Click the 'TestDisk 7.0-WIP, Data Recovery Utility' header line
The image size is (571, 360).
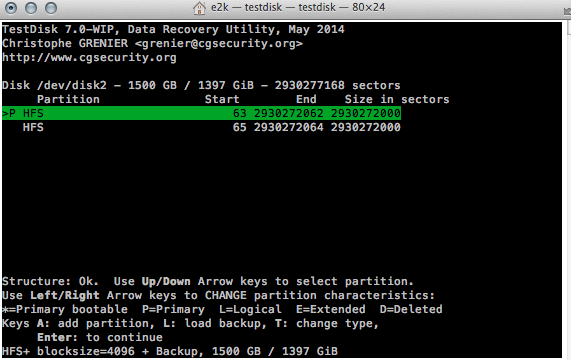(173, 29)
